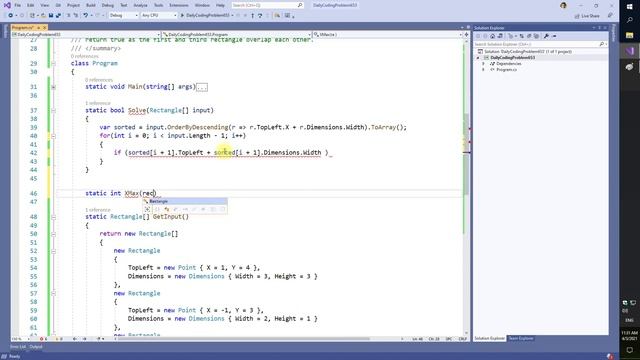Click the Open File toolbar icon
Viewport: 640px width, 360px height.
(43, 16)
